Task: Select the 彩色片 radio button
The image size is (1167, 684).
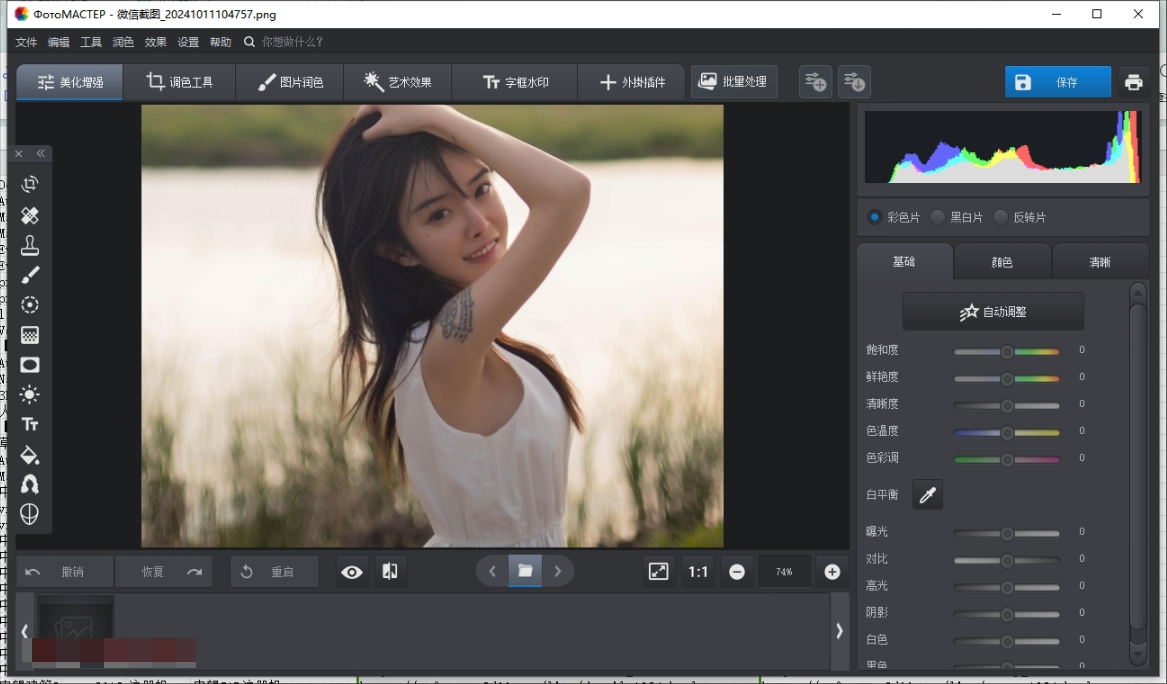Action: point(875,217)
